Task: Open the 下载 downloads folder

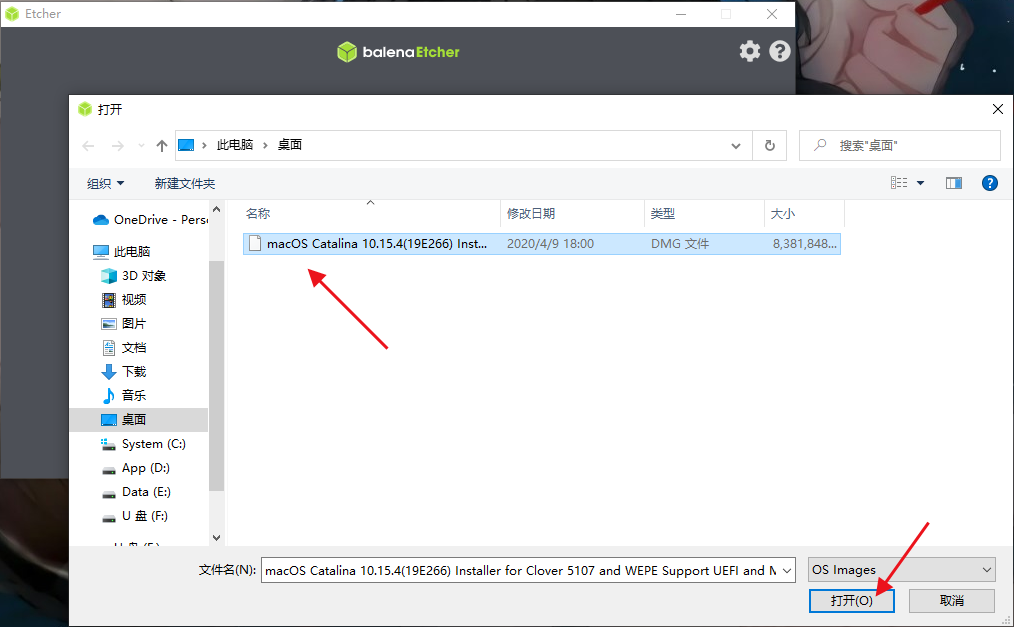Action: [133, 372]
